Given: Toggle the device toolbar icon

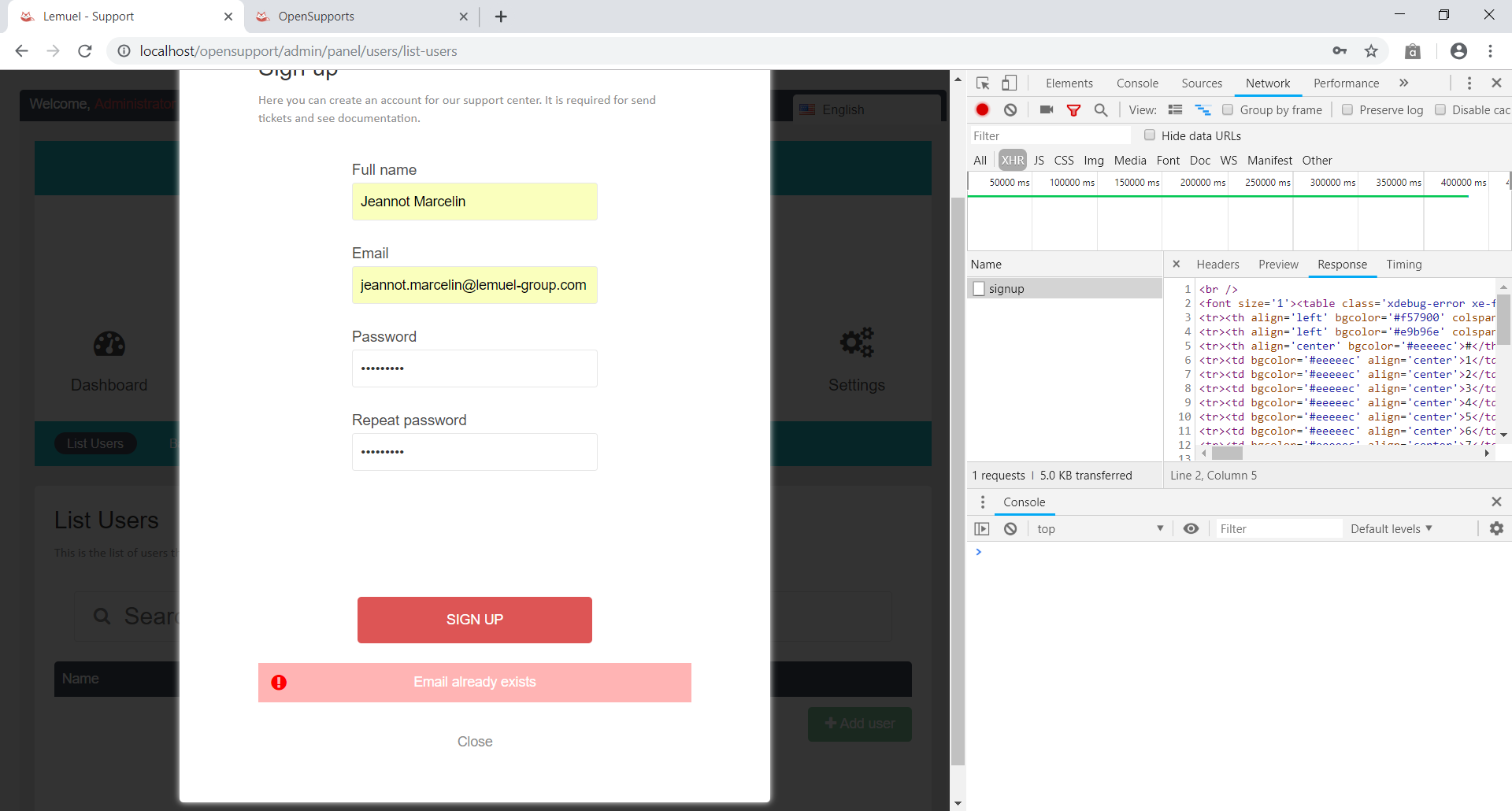Looking at the screenshot, I should 1010,83.
